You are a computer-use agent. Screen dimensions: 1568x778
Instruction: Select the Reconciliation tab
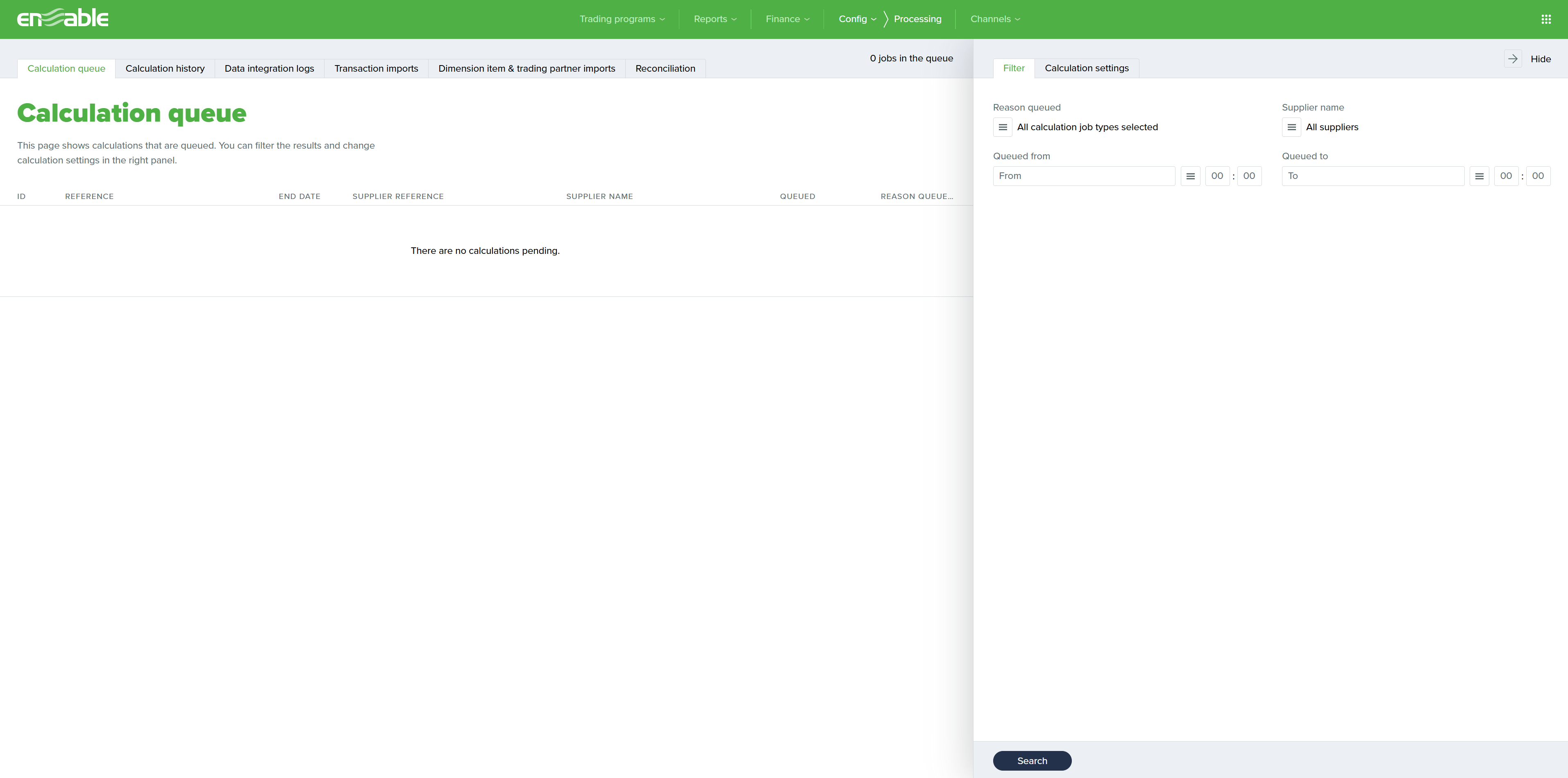pyautogui.click(x=665, y=69)
